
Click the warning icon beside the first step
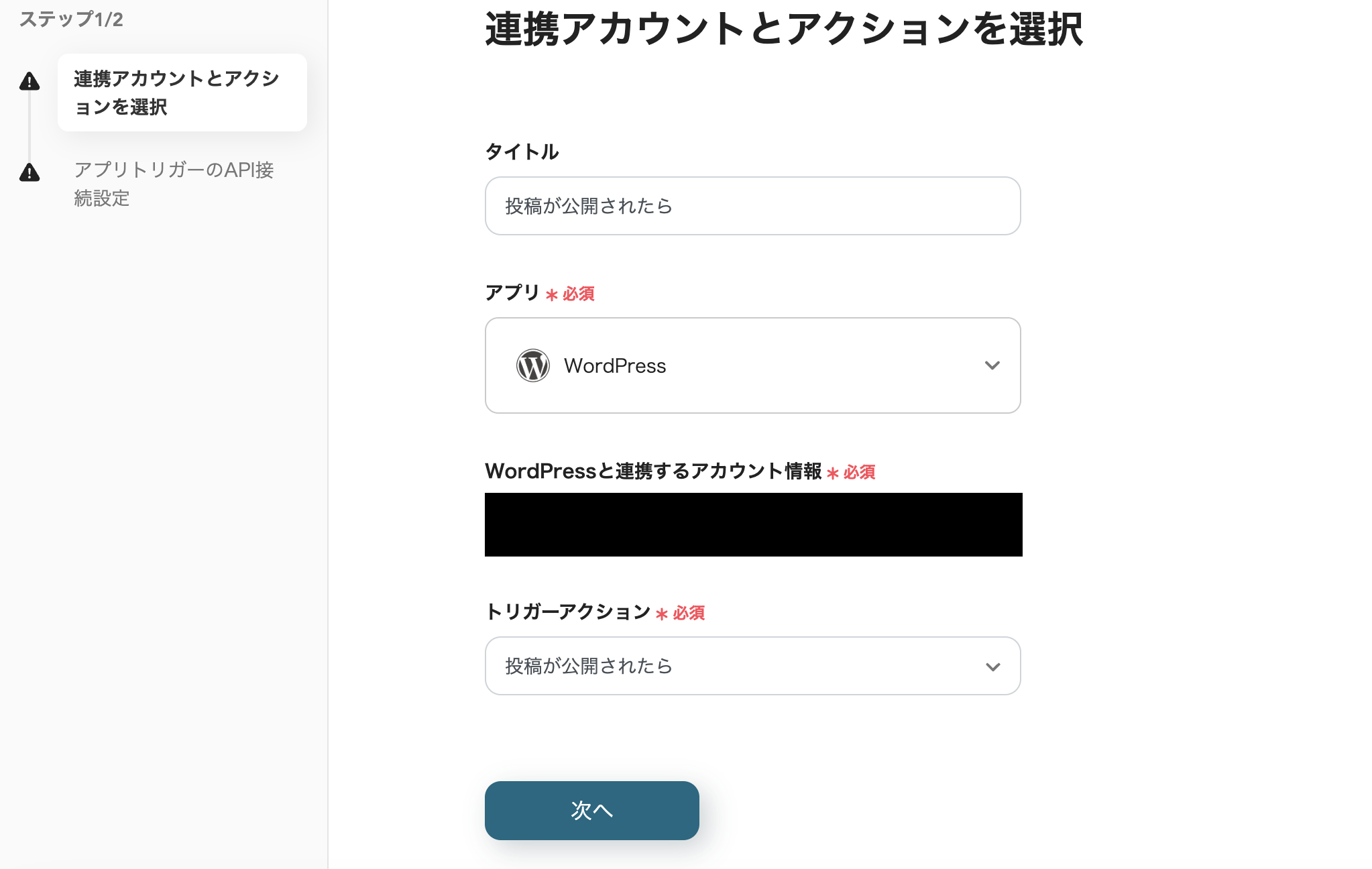pos(30,82)
